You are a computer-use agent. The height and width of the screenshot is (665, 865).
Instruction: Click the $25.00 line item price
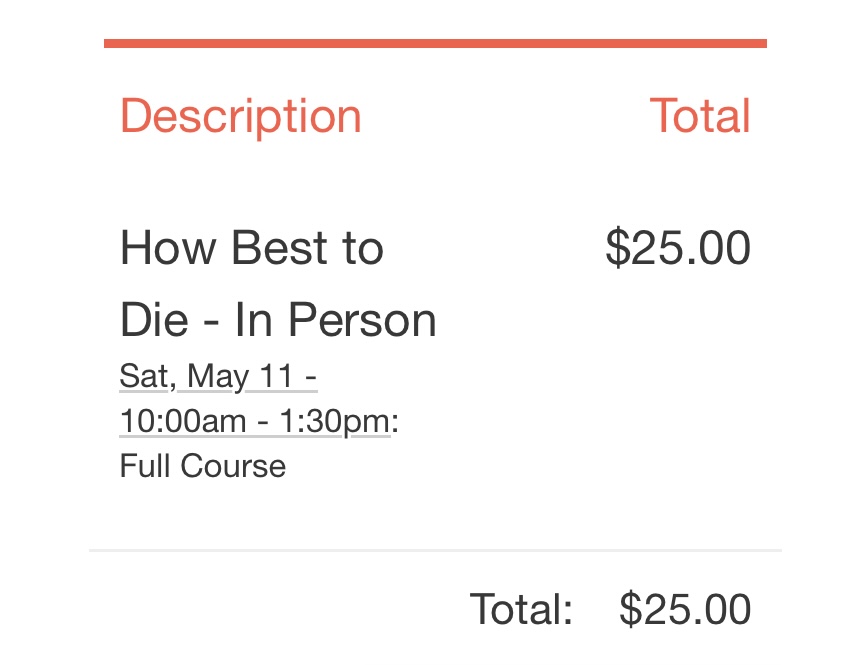[x=677, y=248]
